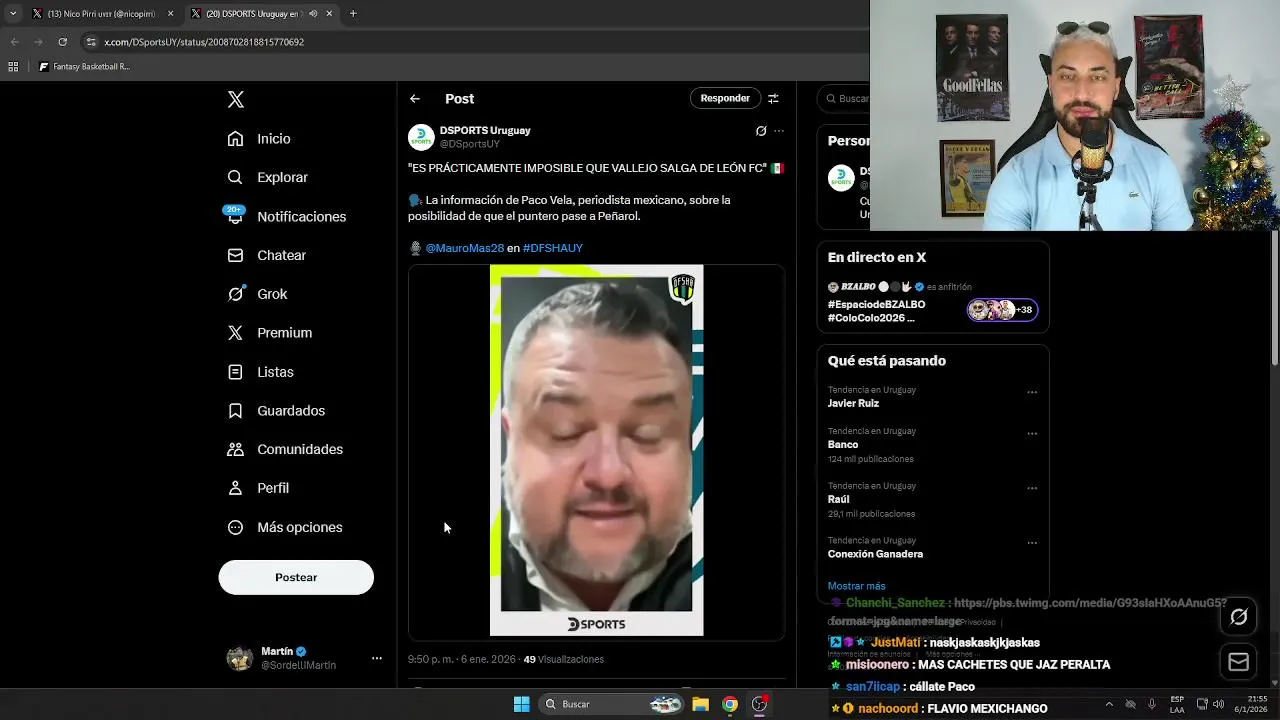This screenshot has width=1280, height=720.
Task: Open DSPORTS Uruguay name link
Action: [x=485, y=130]
